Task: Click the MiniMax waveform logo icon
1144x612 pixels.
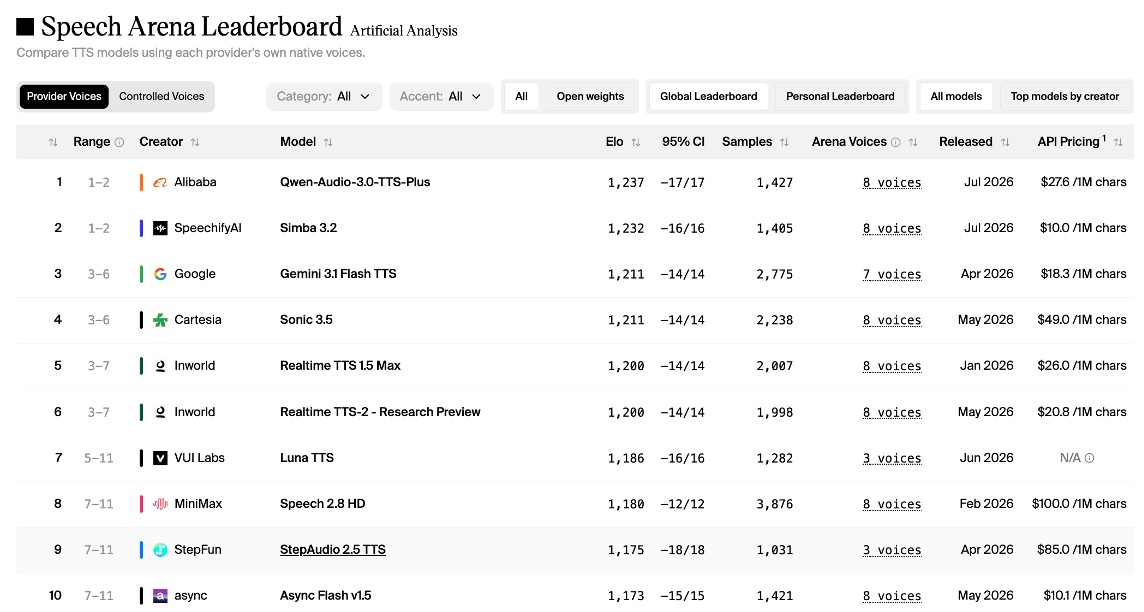Action: tap(161, 504)
